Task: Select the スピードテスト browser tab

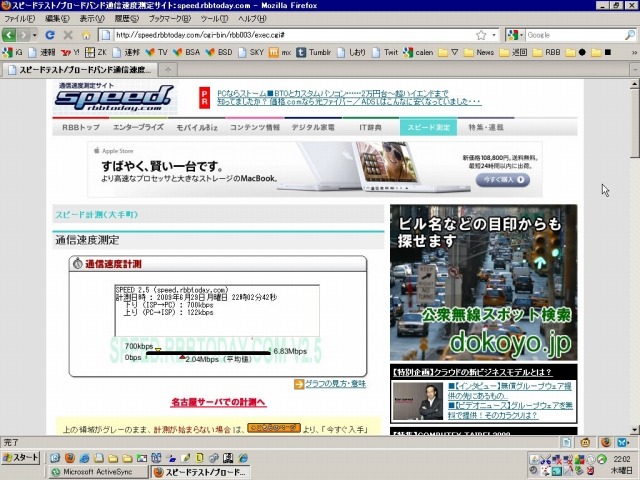Action: [x=80, y=70]
